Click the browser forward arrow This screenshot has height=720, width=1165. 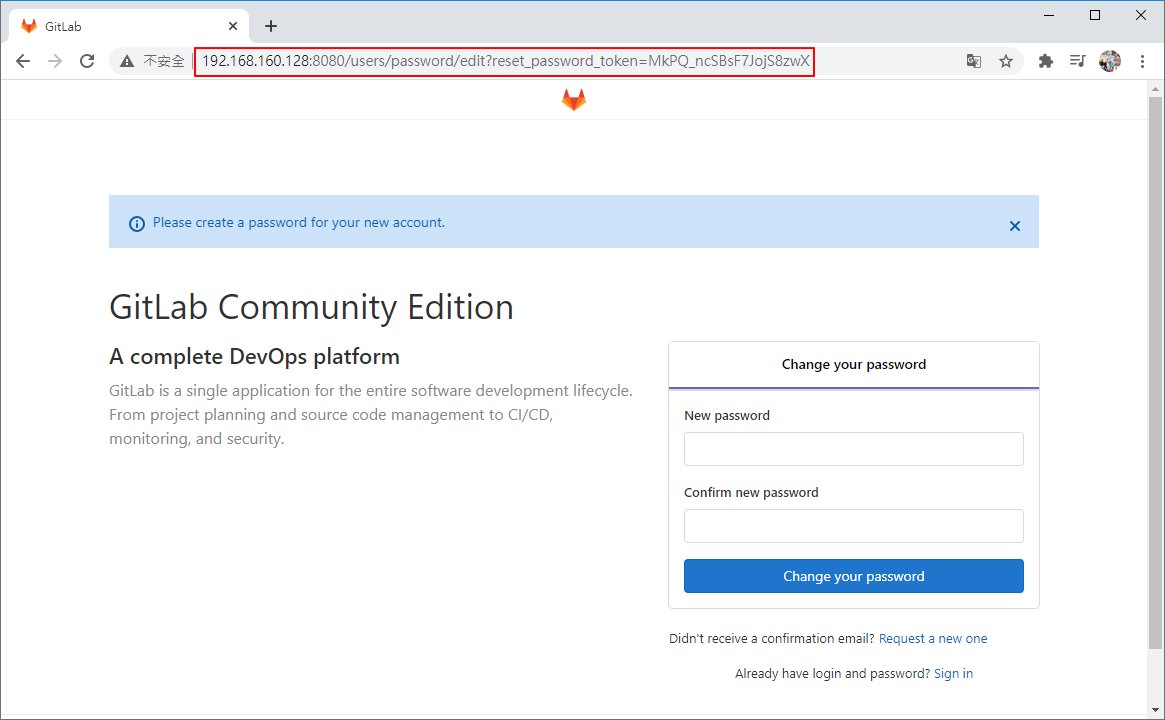tap(55, 61)
